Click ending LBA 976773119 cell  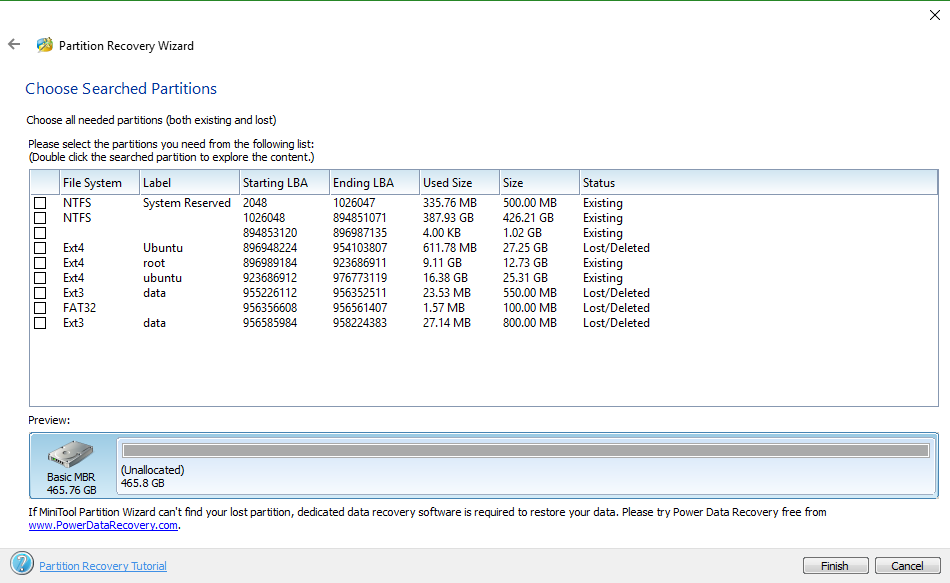[x=360, y=278]
